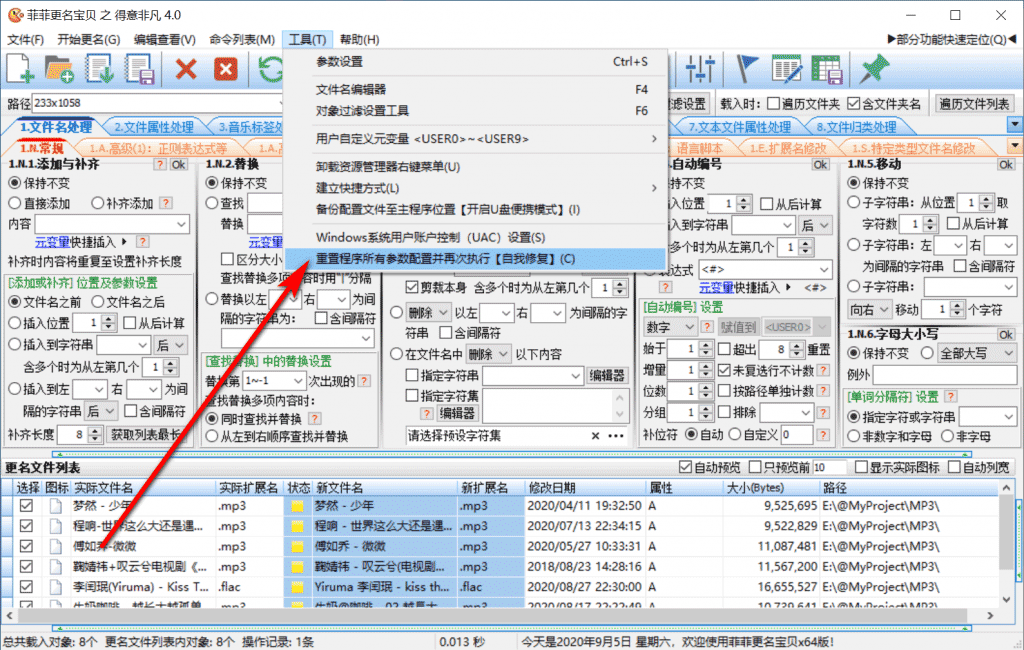Toggle the 剪裁本身 checkbox
1024x650 pixels.
(411, 287)
